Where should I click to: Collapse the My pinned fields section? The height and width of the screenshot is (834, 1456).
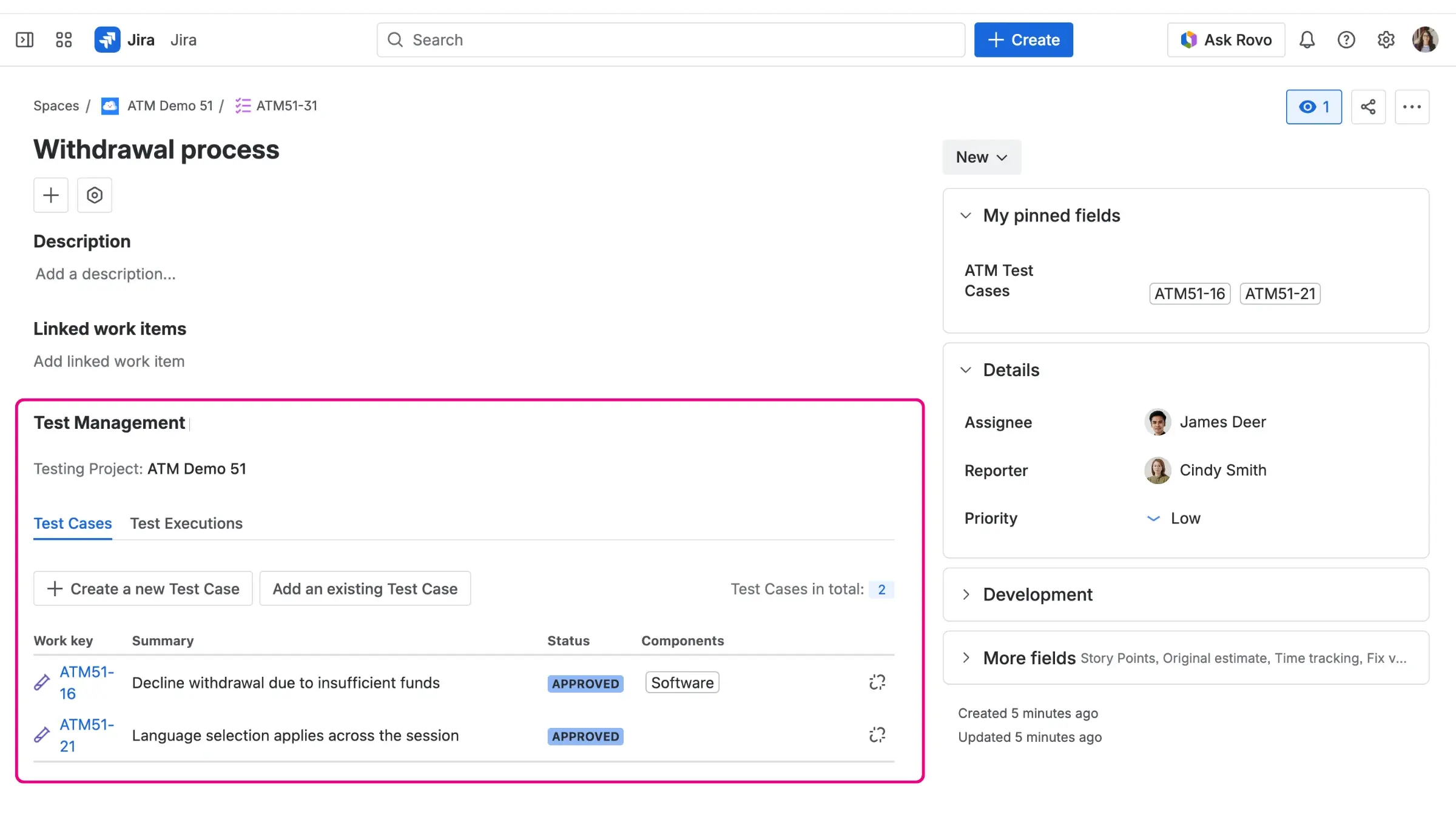[x=966, y=215]
